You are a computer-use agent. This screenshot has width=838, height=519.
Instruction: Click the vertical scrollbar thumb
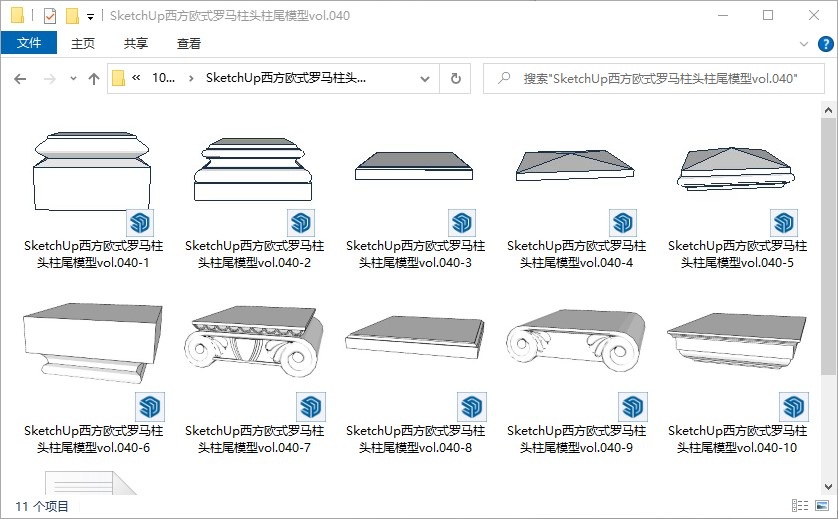click(828, 246)
